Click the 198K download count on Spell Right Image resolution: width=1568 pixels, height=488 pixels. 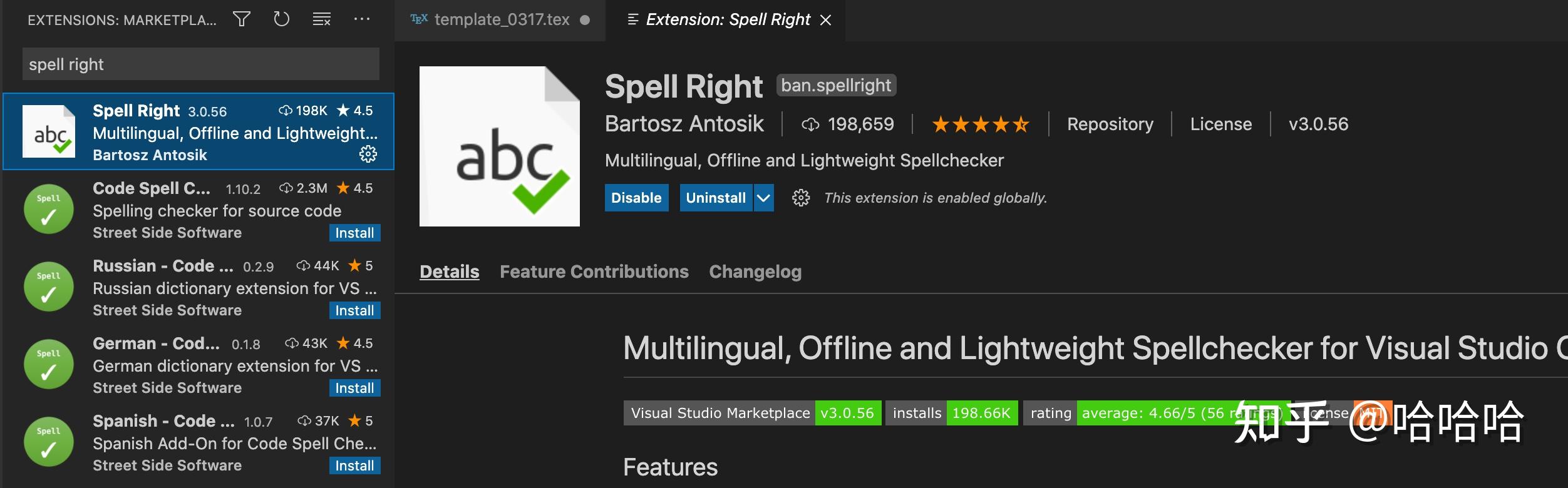pyautogui.click(x=303, y=111)
